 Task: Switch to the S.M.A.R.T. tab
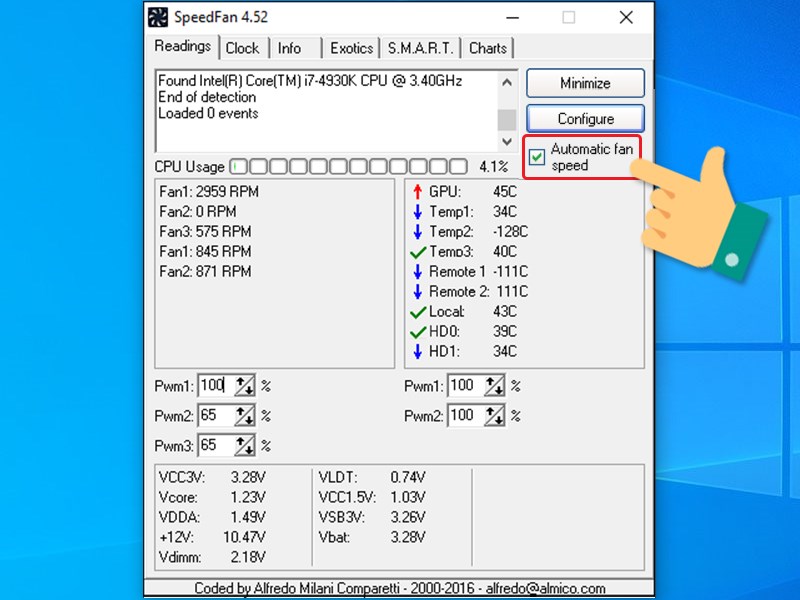(423, 47)
